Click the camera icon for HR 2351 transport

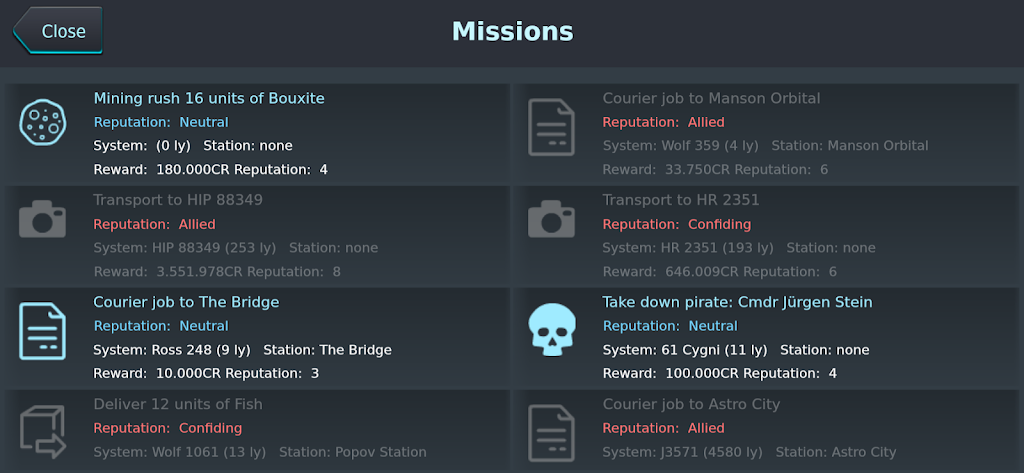[x=551, y=221]
